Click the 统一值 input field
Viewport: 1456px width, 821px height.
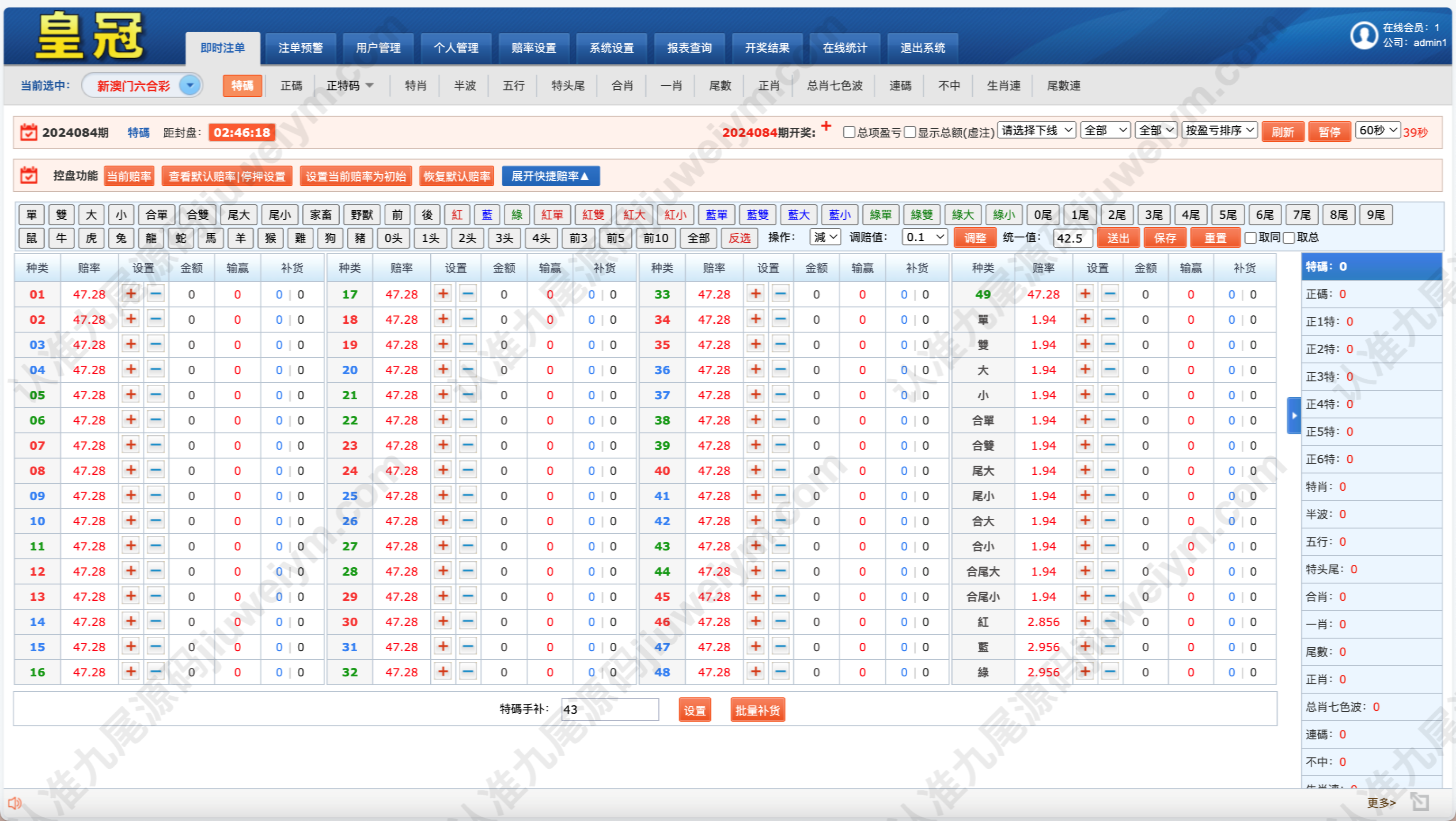coord(1072,238)
